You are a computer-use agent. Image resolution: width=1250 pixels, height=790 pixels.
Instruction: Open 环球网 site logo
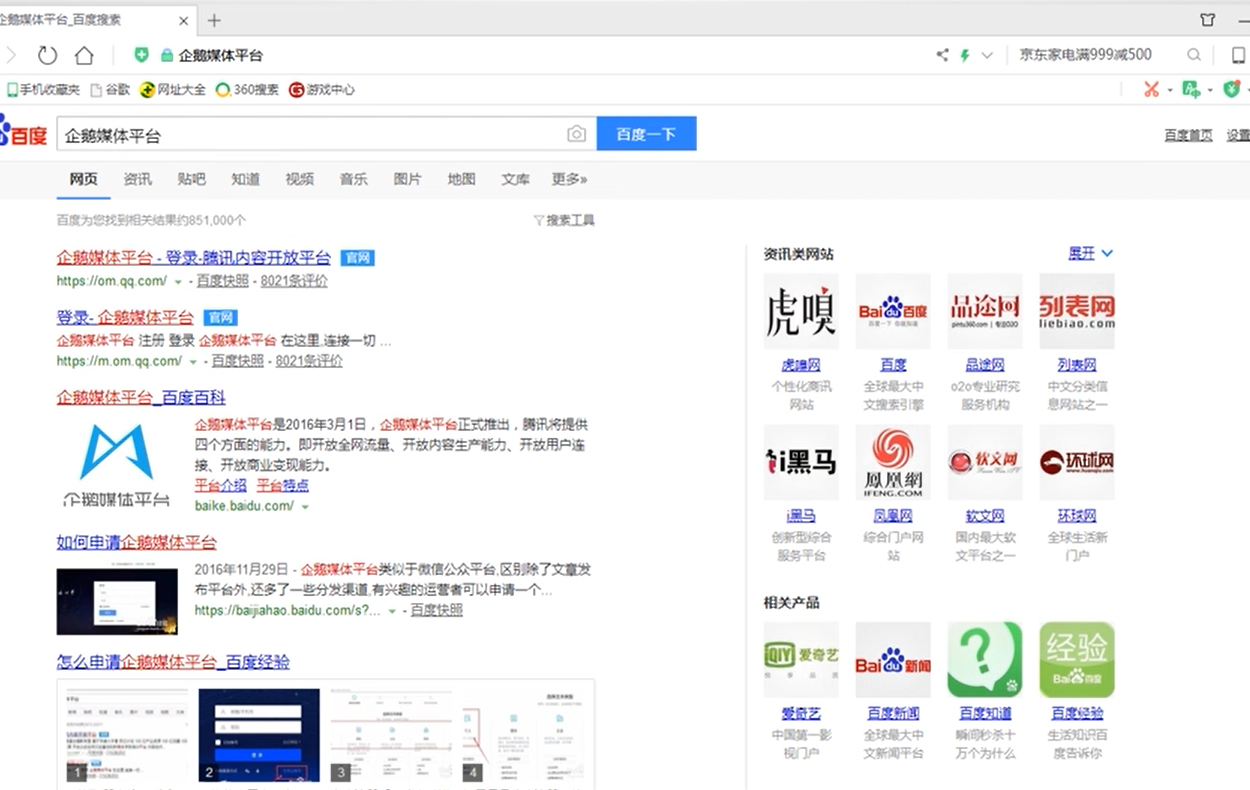(1077, 462)
